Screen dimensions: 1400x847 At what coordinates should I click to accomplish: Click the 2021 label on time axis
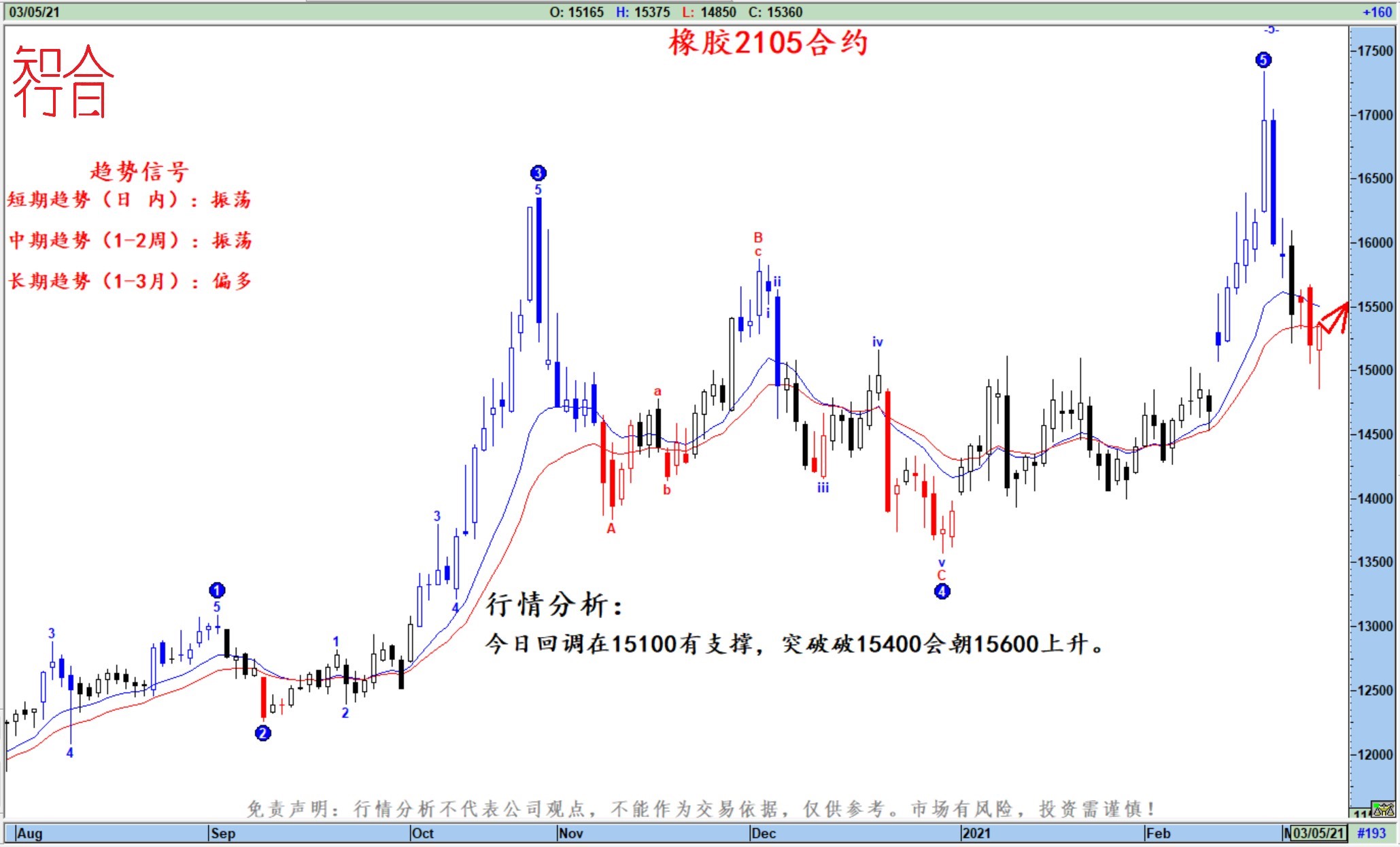pyautogui.click(x=976, y=833)
